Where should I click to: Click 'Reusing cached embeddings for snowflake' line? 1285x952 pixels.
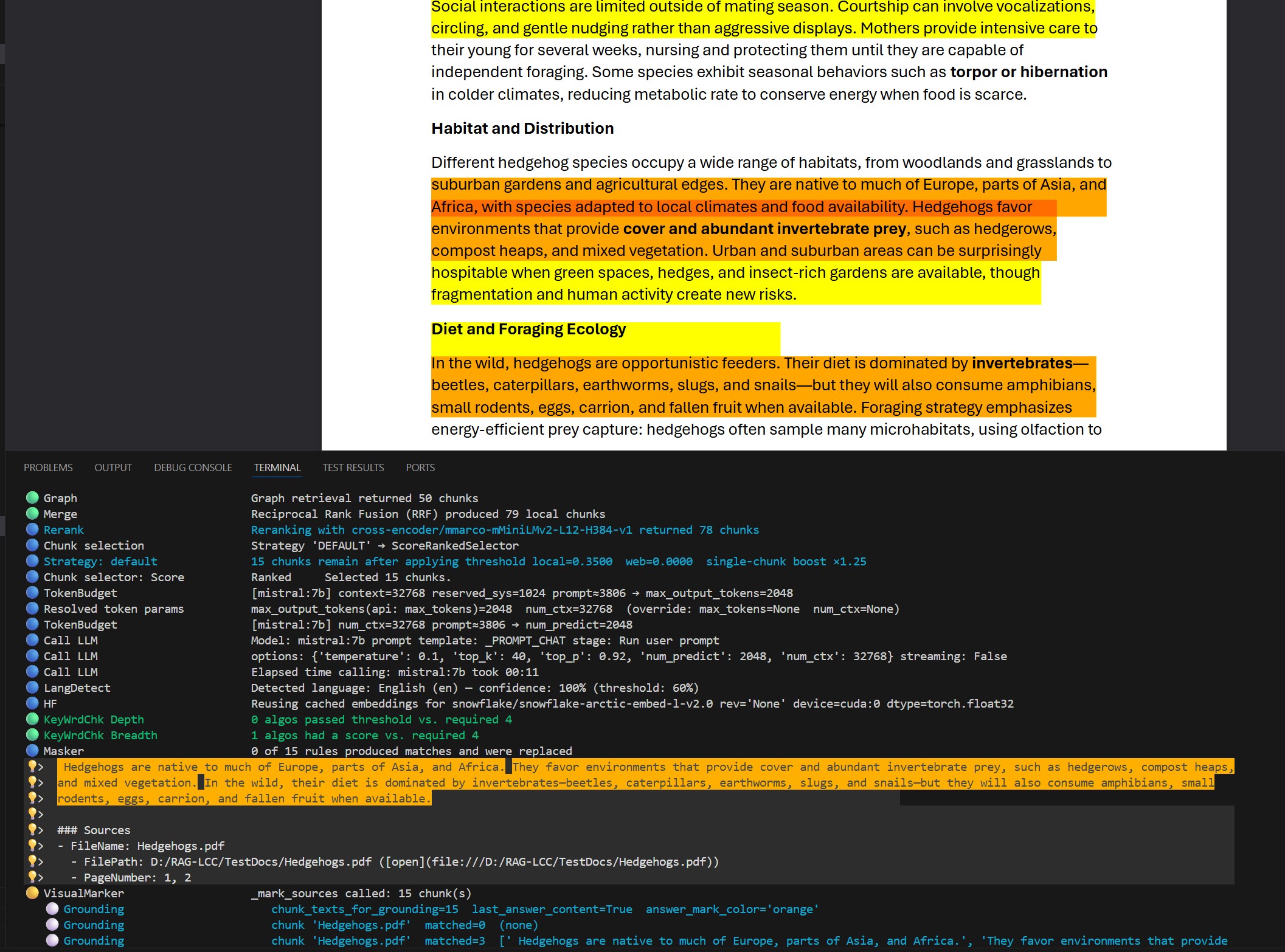[x=632, y=703]
